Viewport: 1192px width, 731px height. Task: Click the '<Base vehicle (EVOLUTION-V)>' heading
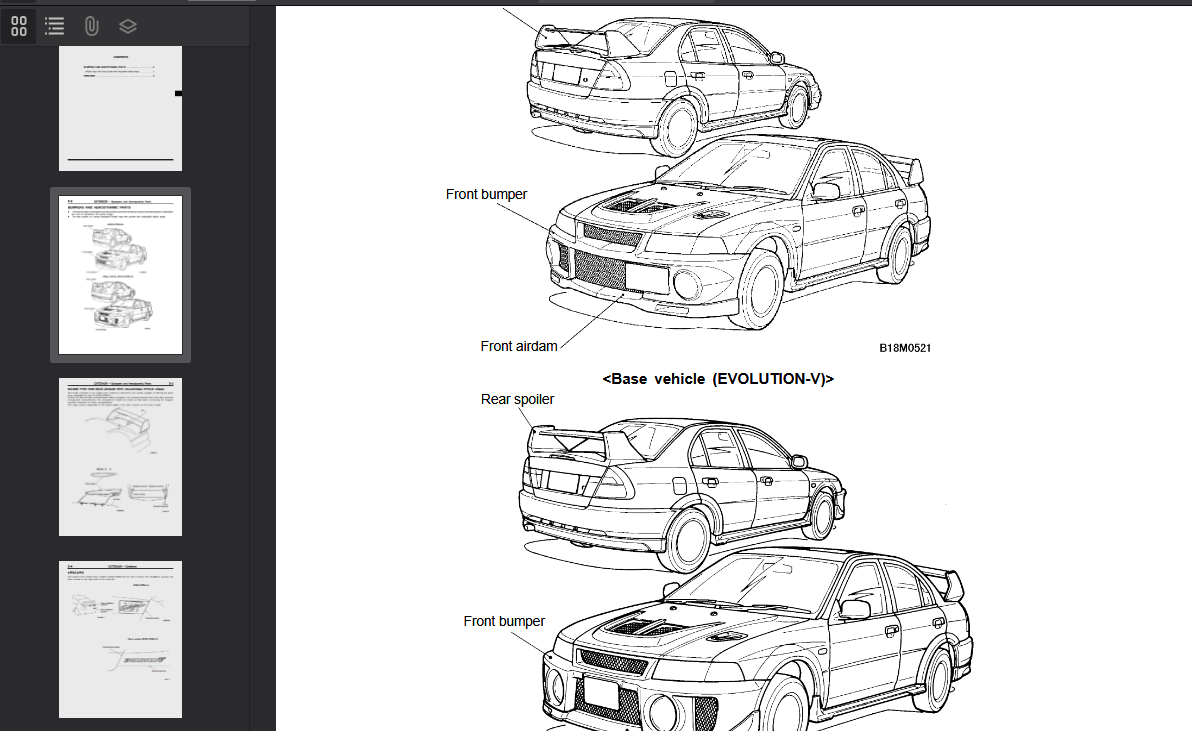coord(718,379)
